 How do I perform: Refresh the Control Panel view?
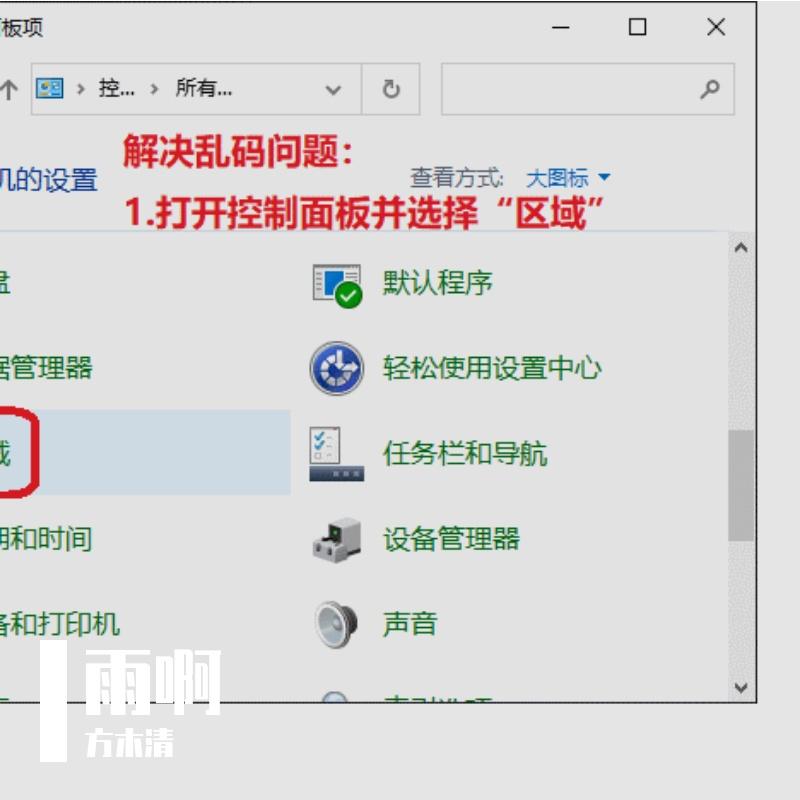391,89
